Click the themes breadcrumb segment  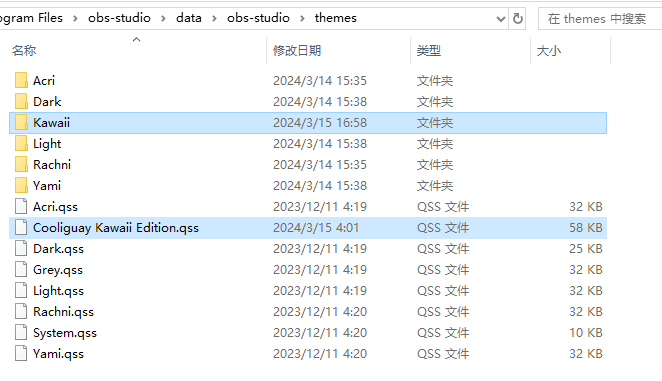(x=336, y=18)
